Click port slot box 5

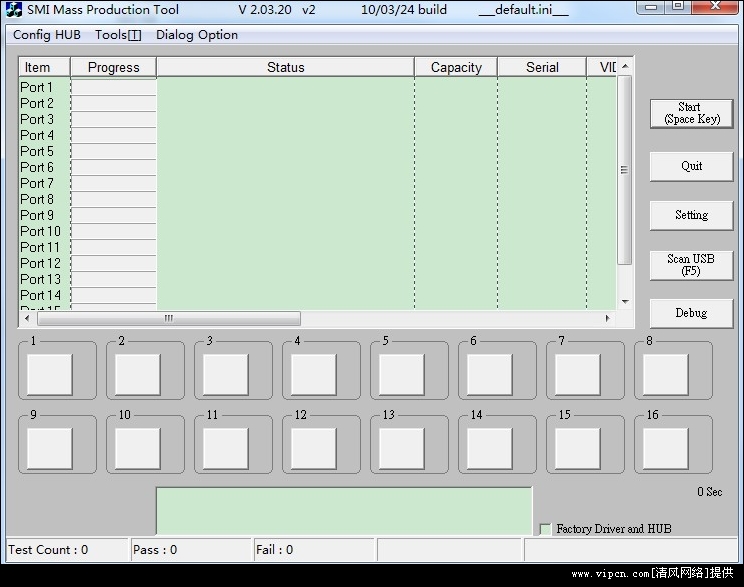click(402, 374)
